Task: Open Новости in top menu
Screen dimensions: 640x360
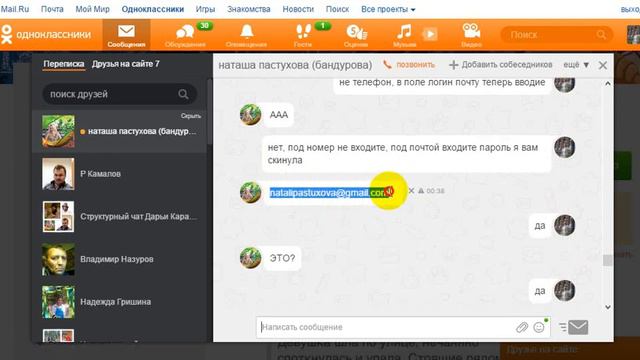Action: pos(298,9)
